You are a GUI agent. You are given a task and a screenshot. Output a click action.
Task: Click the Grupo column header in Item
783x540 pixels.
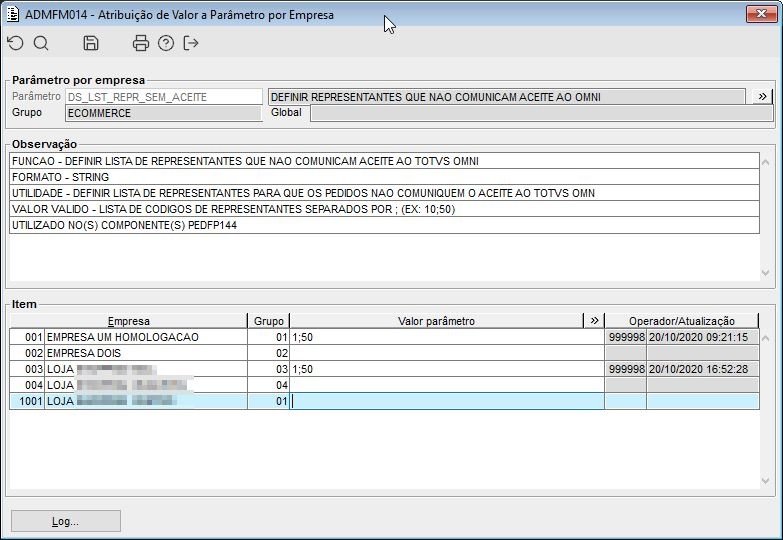click(x=269, y=321)
